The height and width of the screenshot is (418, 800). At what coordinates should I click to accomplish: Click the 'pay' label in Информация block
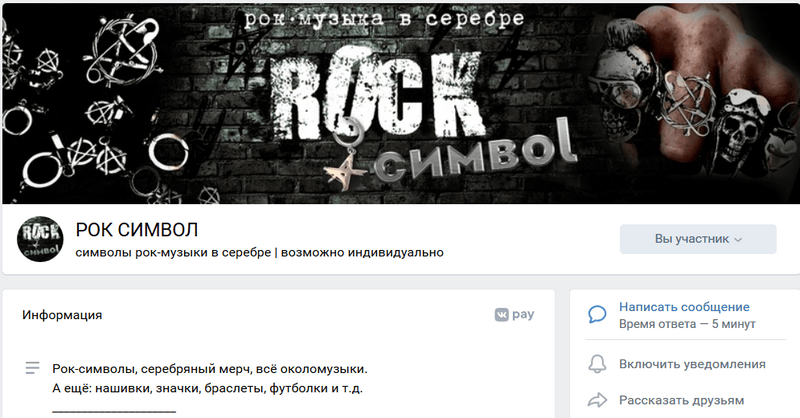point(523,314)
